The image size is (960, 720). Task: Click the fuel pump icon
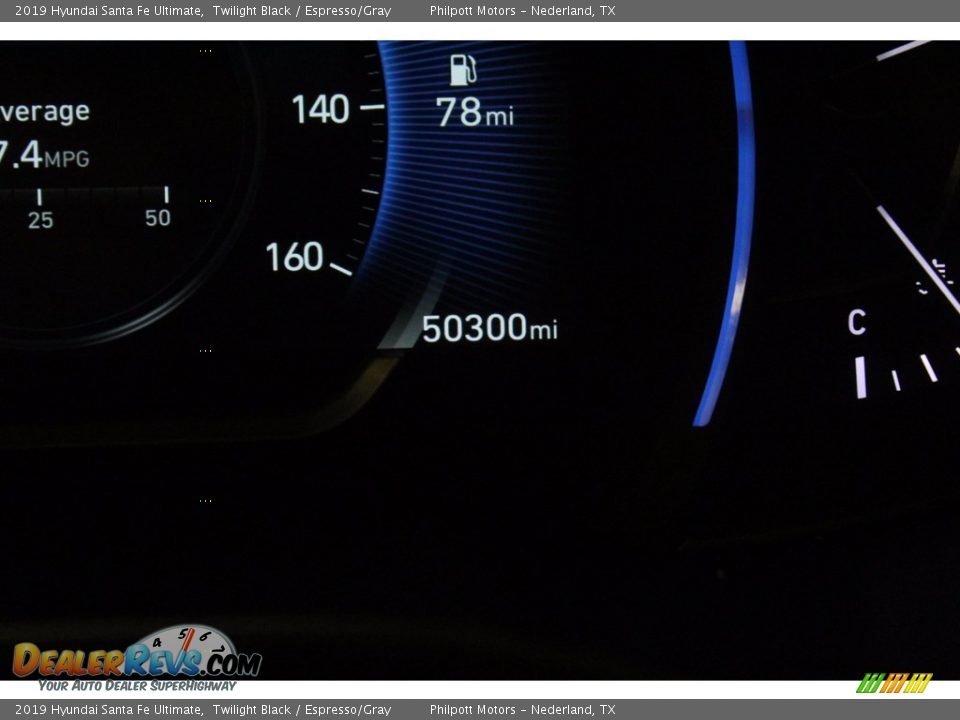(x=463, y=70)
